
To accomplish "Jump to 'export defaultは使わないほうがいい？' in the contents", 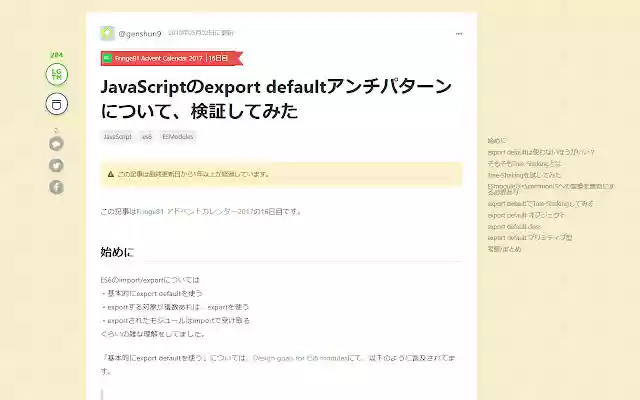I will pos(541,152).
